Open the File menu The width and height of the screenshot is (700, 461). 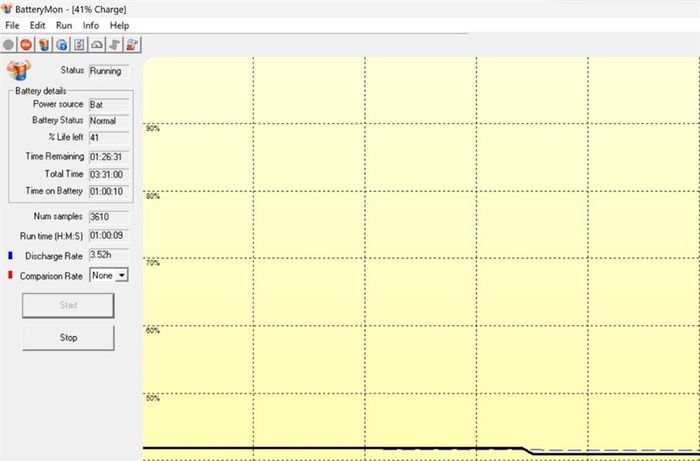coord(12,25)
